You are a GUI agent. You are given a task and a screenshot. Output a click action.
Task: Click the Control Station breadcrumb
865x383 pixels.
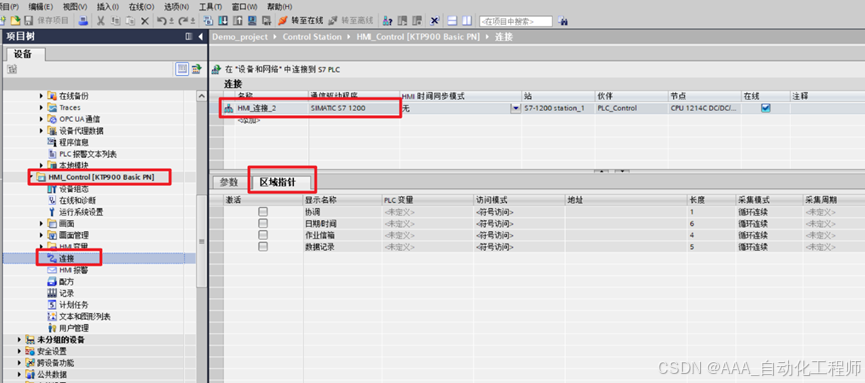click(x=312, y=36)
